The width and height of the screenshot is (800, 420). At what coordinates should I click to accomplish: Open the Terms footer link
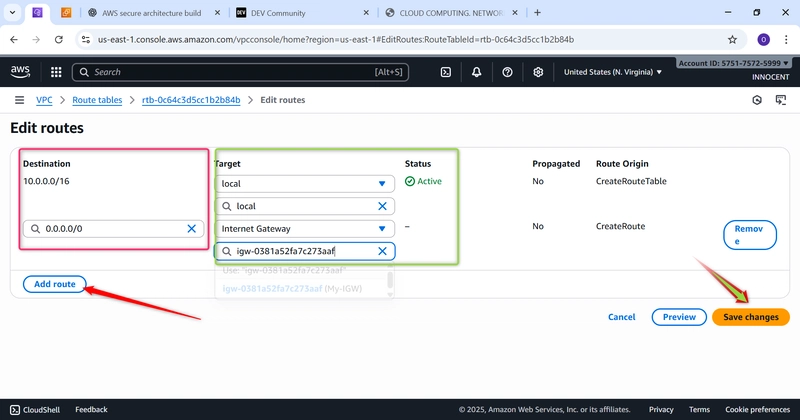click(x=699, y=410)
